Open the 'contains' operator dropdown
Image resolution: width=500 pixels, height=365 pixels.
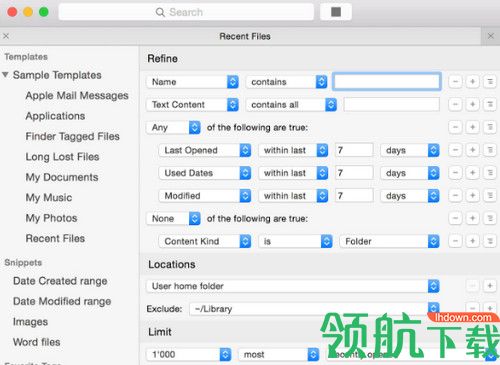[x=286, y=82]
